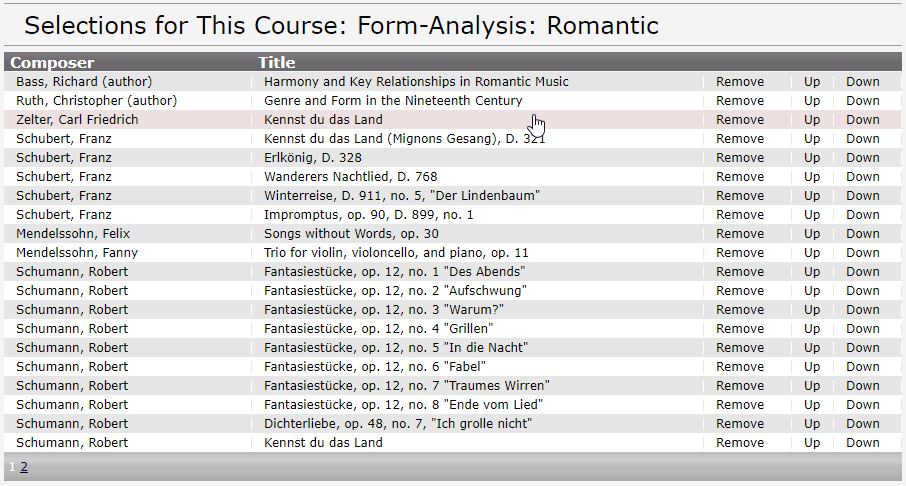This screenshot has width=906, height=486.
Task: Select title "Genre and Form in the Nineteenth Century"
Action: pos(393,101)
